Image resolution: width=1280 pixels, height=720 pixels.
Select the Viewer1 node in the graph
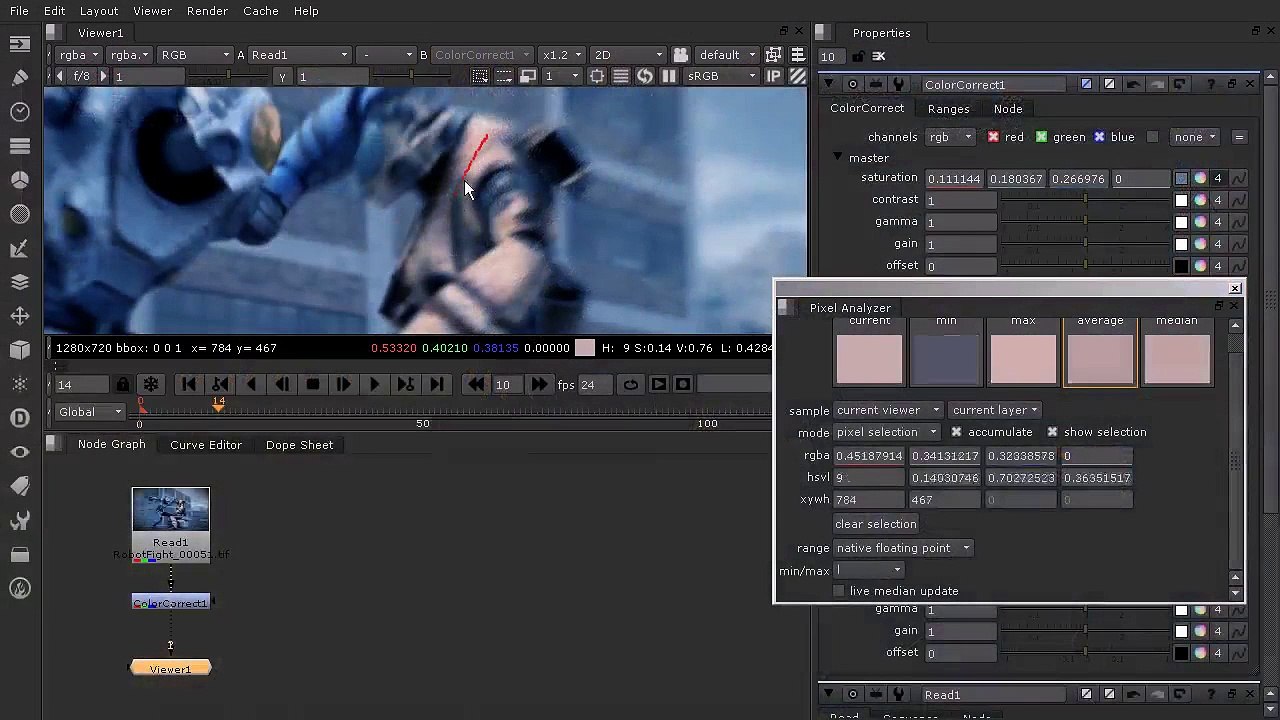coord(171,669)
